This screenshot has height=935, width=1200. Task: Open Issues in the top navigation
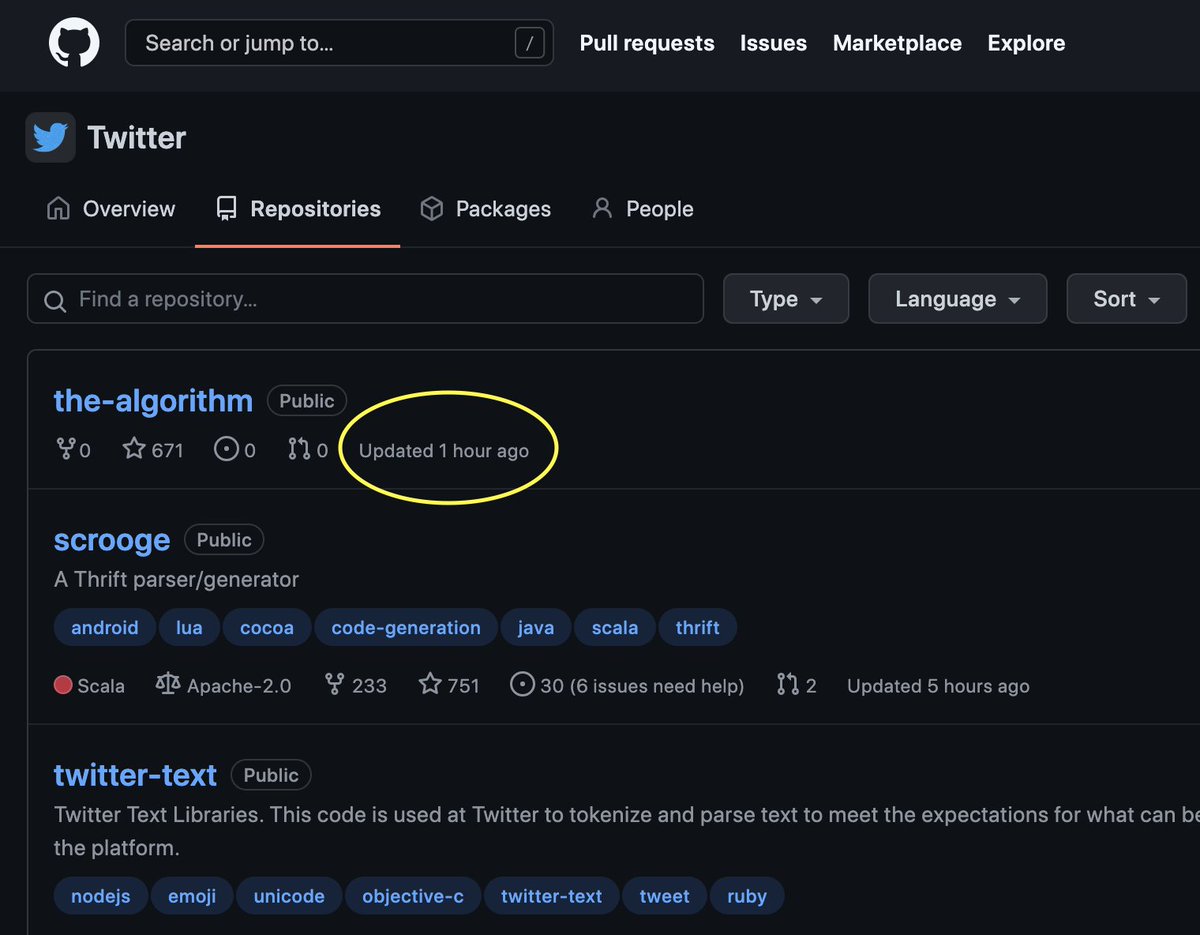(773, 43)
